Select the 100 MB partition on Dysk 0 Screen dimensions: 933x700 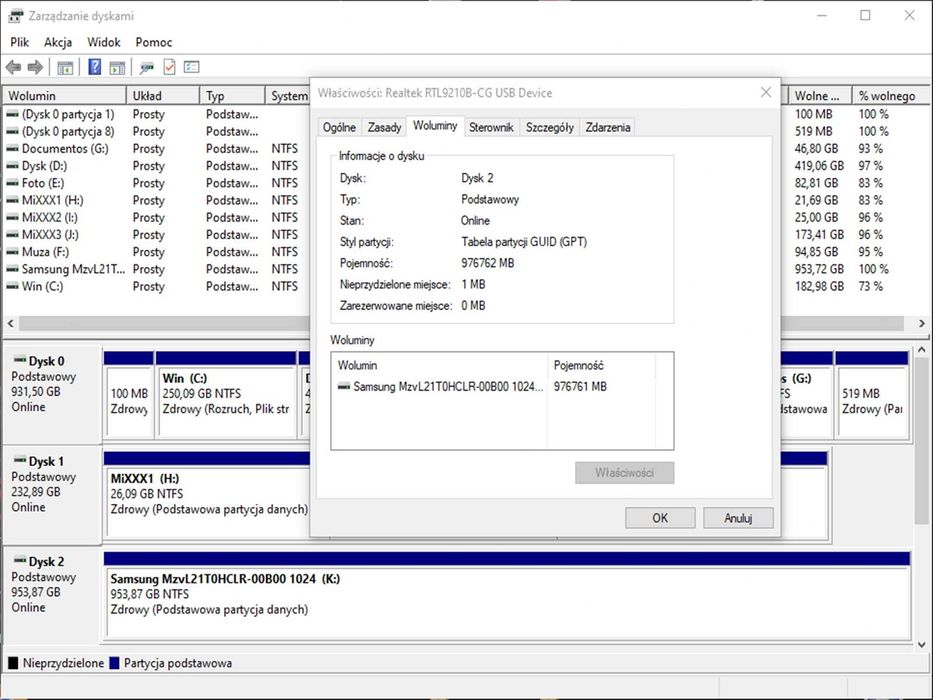click(129, 394)
